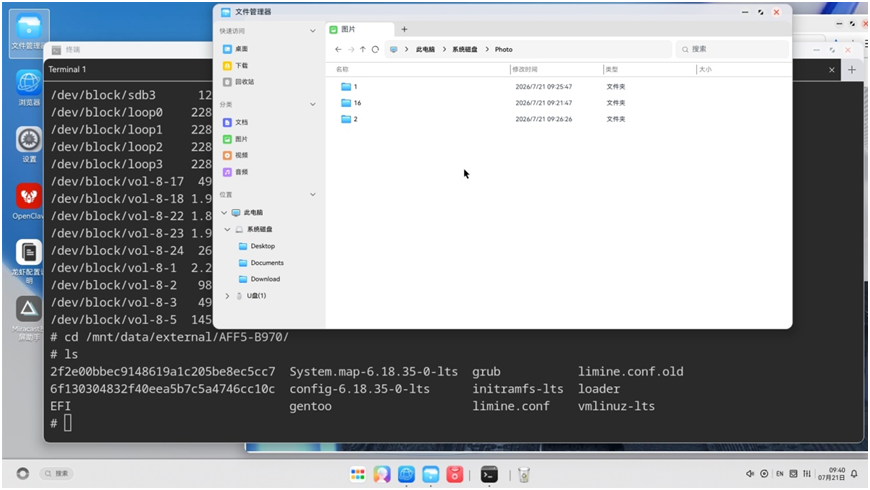Click 系统磁盘 breadcrumb segment
This screenshot has width=870, height=490.
[465, 49]
